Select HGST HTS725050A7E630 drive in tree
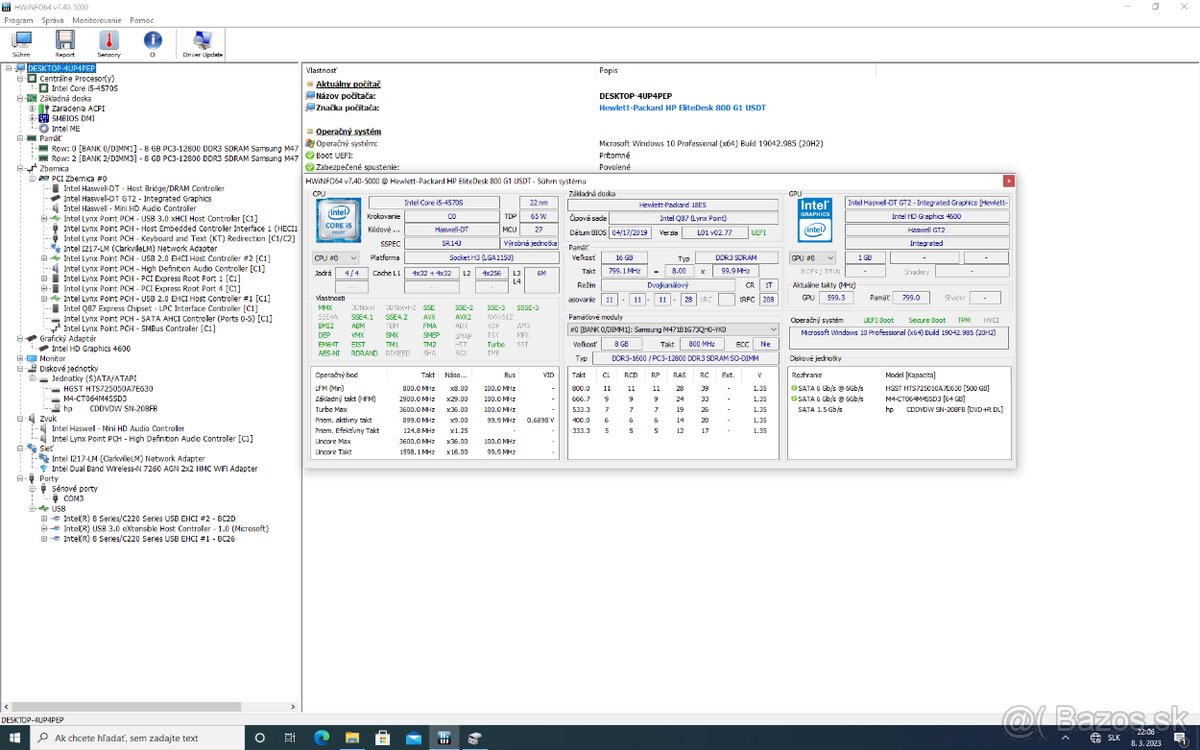The height and width of the screenshot is (750, 1200). pos(108,388)
